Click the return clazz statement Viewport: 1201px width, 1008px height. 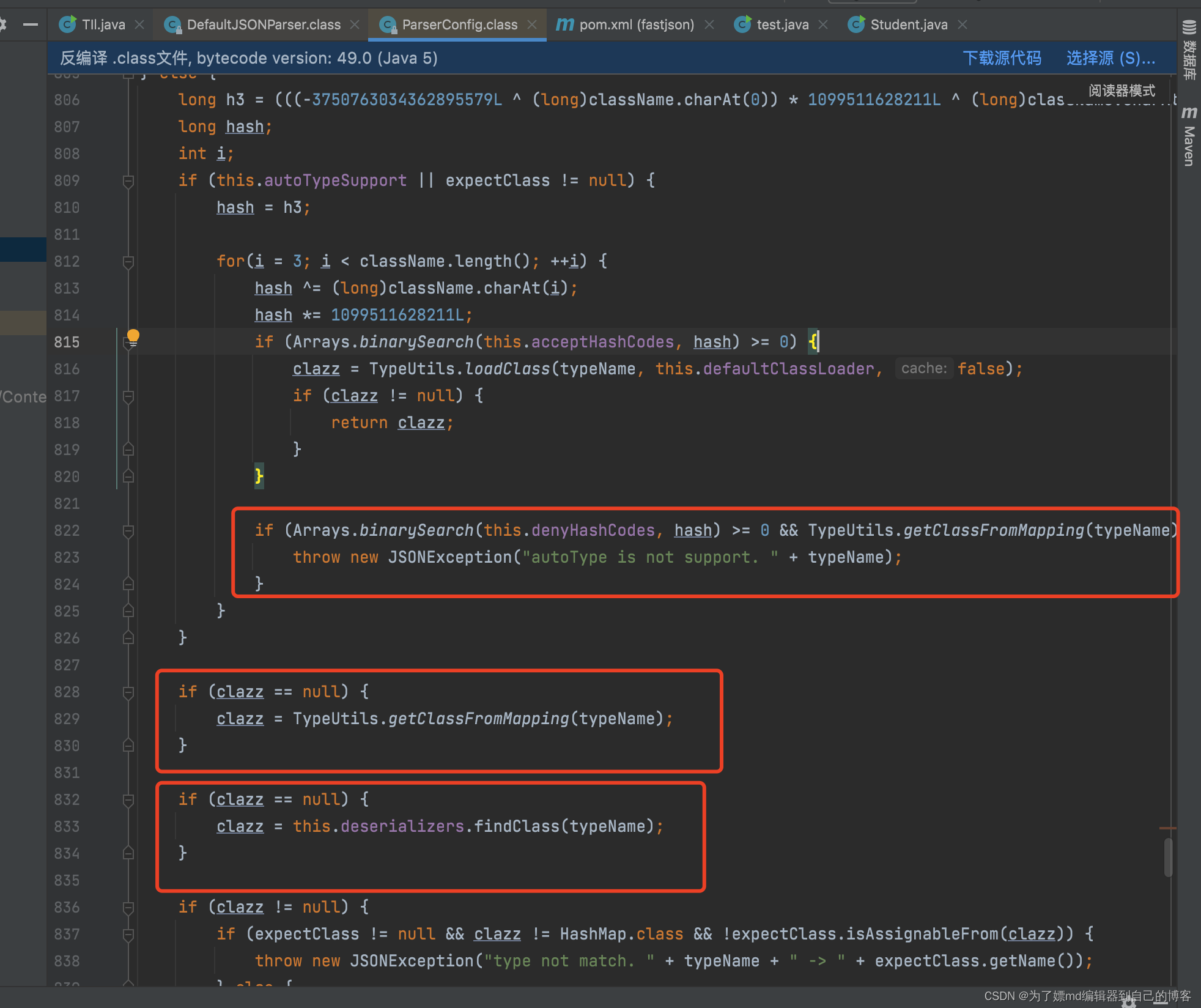coord(392,423)
